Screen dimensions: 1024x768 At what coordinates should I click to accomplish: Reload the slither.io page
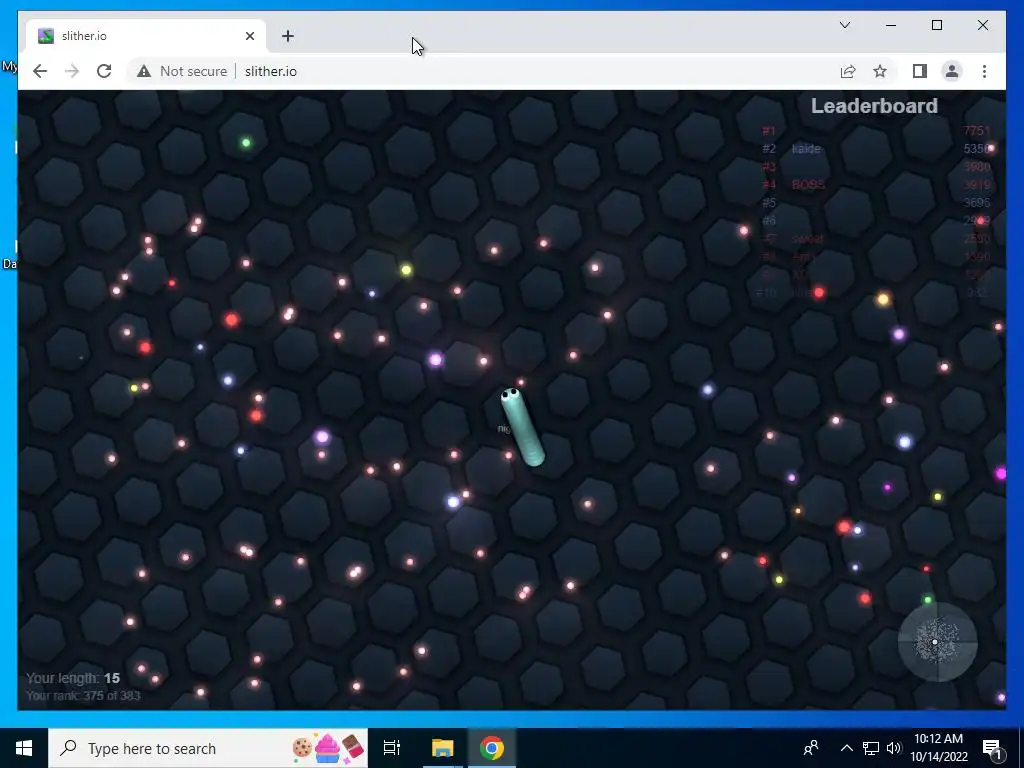104,71
